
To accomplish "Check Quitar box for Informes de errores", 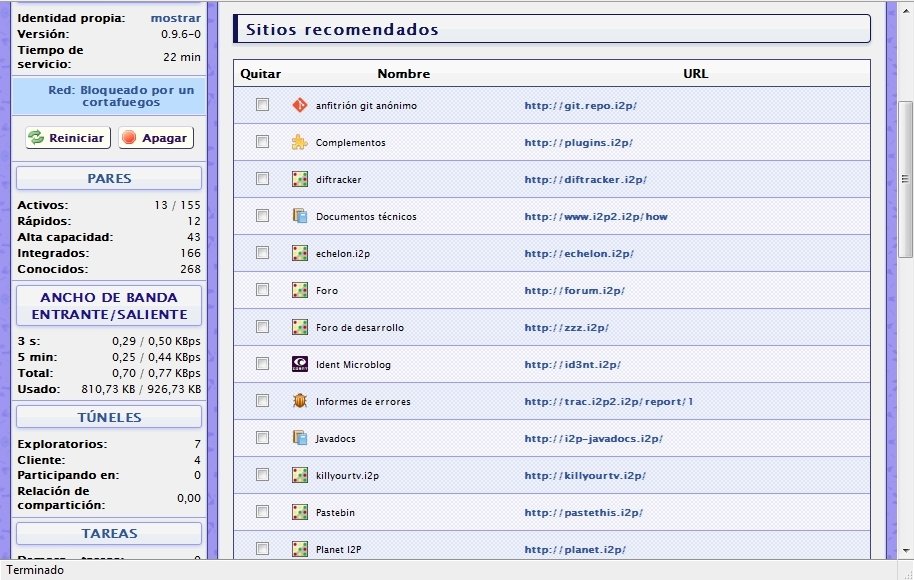I will pyautogui.click(x=262, y=400).
